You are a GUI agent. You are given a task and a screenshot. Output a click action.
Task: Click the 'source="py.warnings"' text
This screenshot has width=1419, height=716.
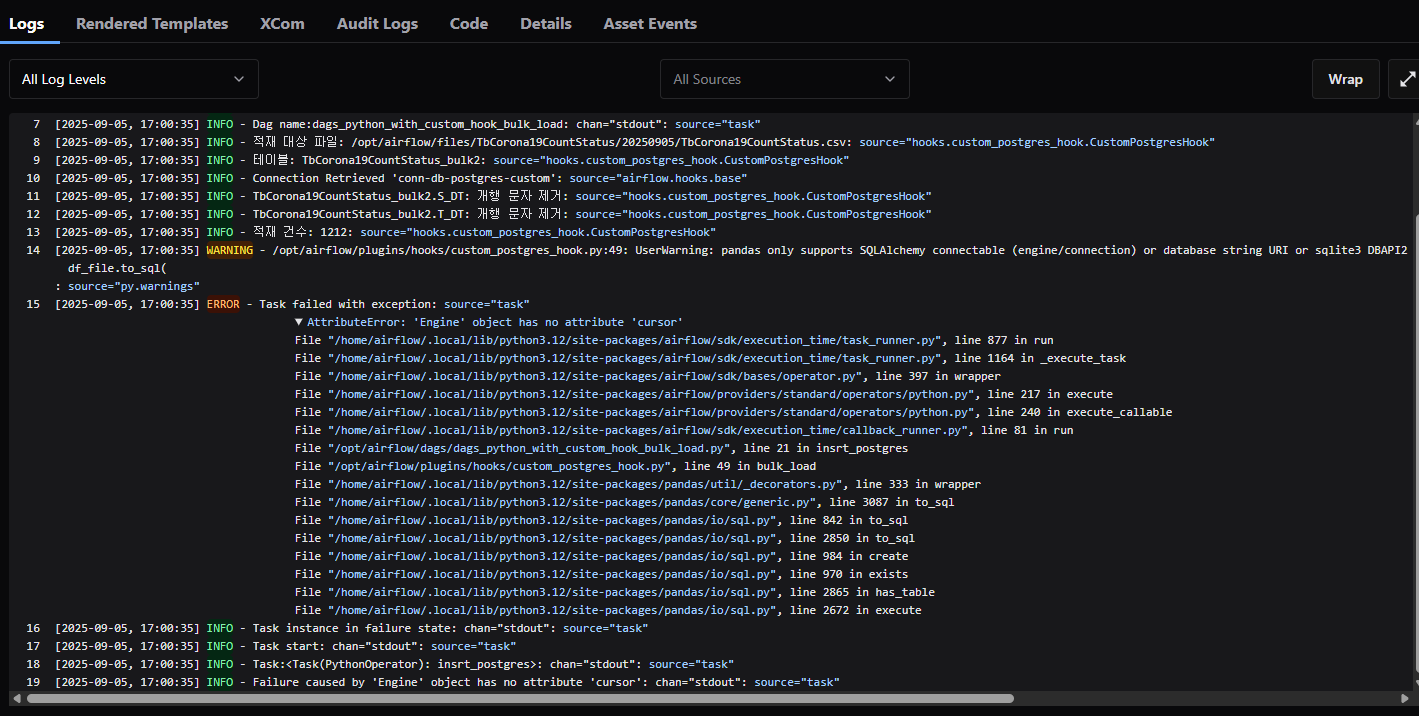(x=134, y=286)
